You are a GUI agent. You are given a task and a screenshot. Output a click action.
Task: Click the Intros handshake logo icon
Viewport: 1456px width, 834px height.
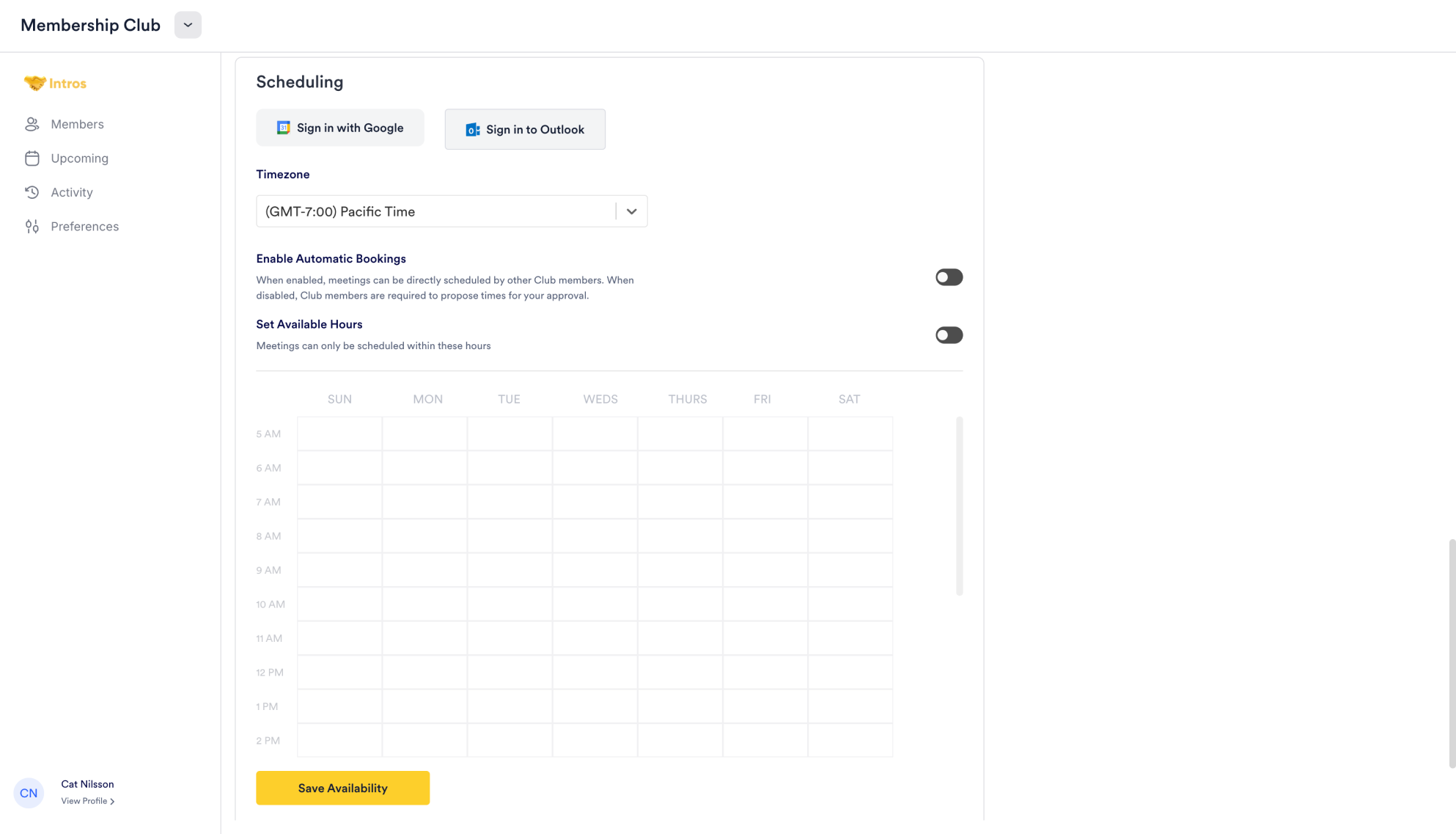click(x=34, y=84)
